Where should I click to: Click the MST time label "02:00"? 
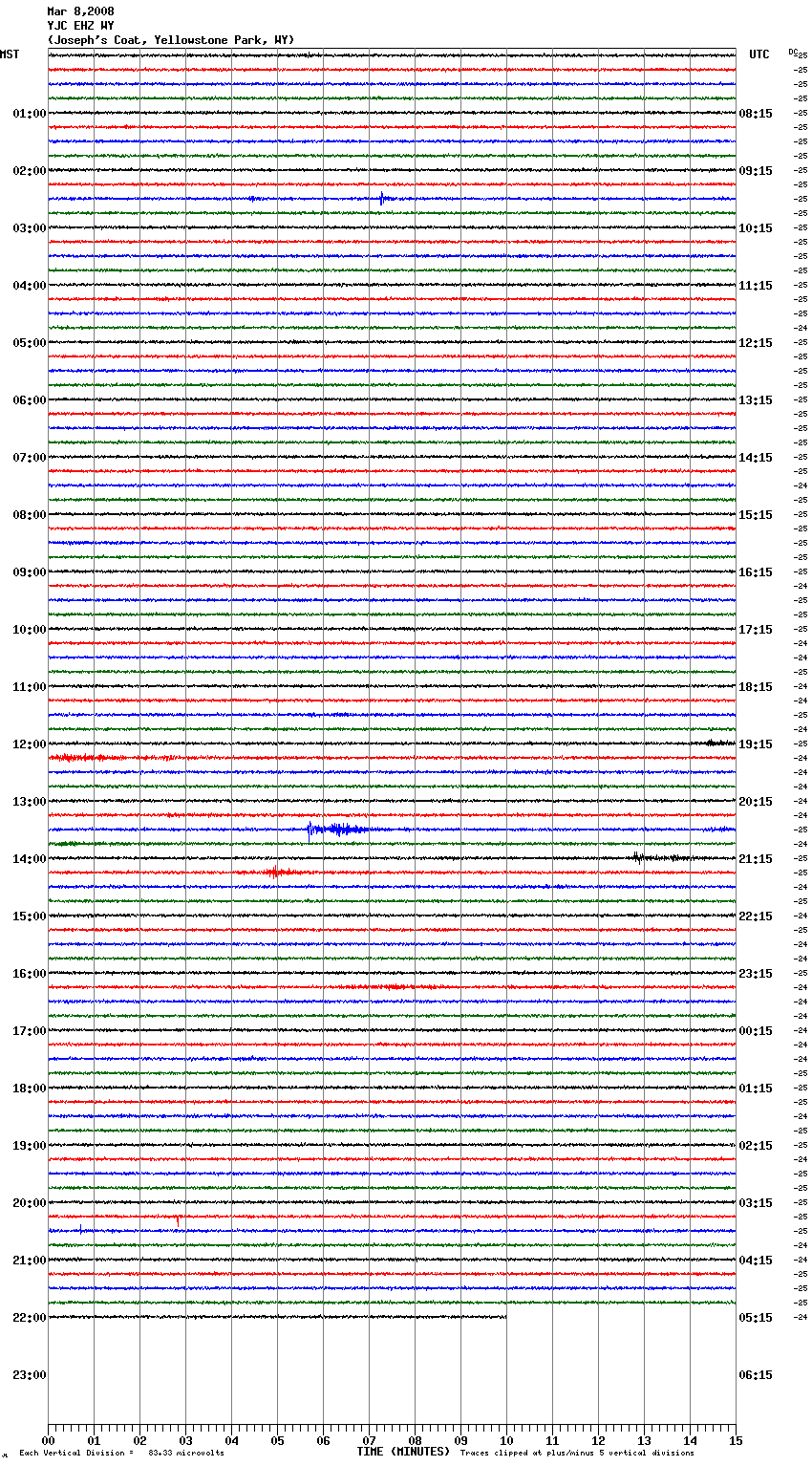(x=29, y=171)
